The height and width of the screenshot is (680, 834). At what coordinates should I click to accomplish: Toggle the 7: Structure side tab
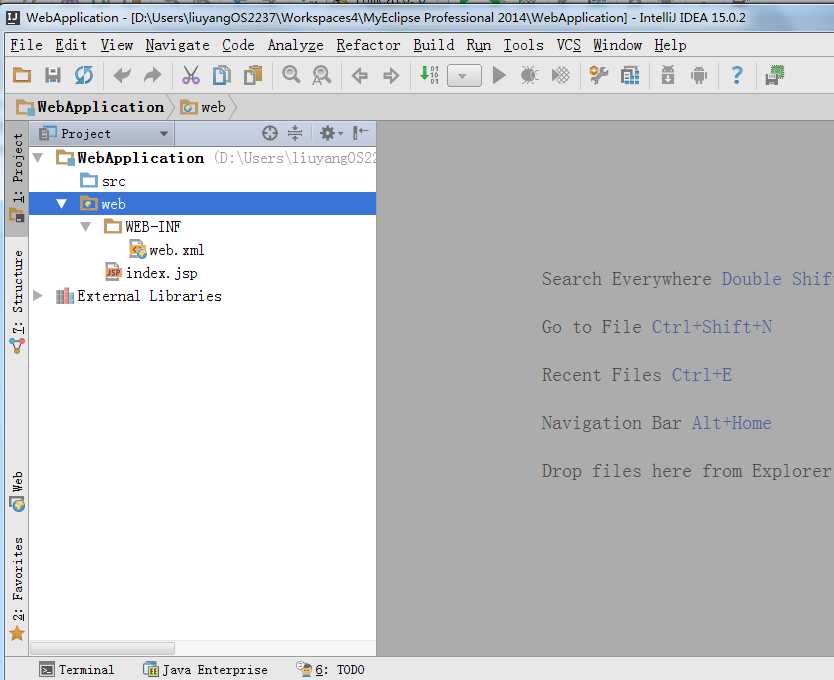click(18, 301)
